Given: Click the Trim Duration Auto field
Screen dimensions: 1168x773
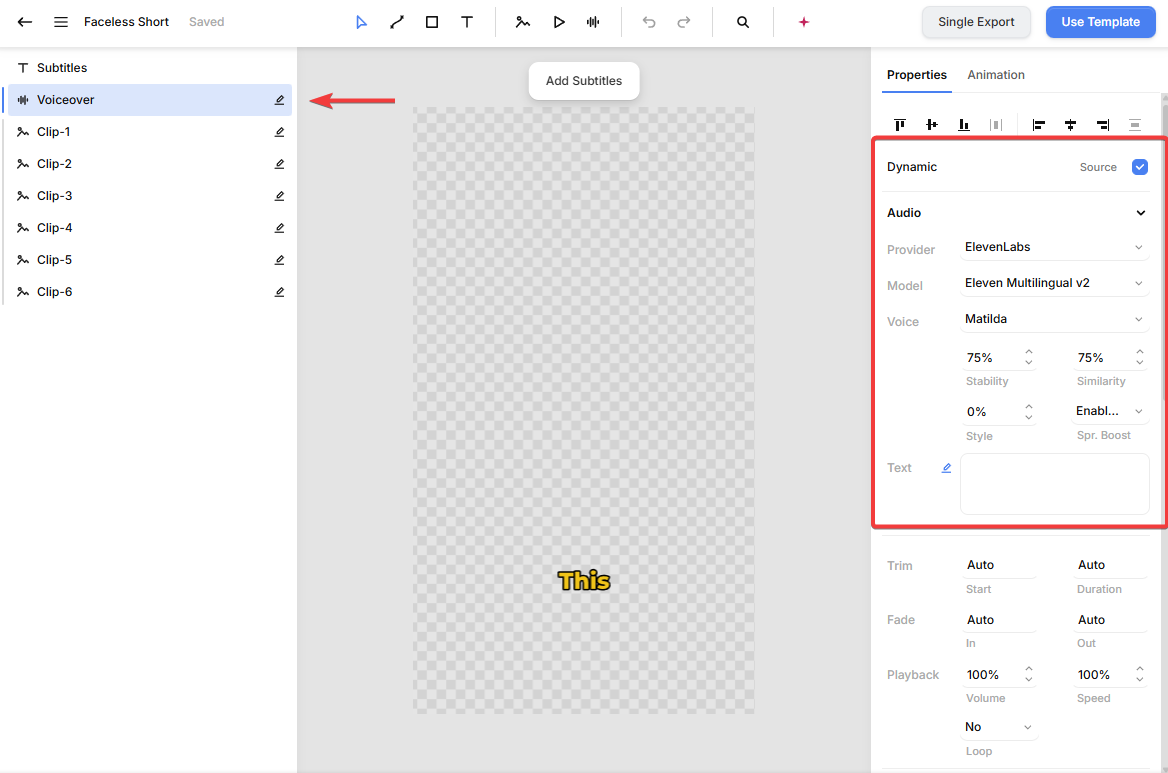Looking at the screenshot, I should 1109,565.
